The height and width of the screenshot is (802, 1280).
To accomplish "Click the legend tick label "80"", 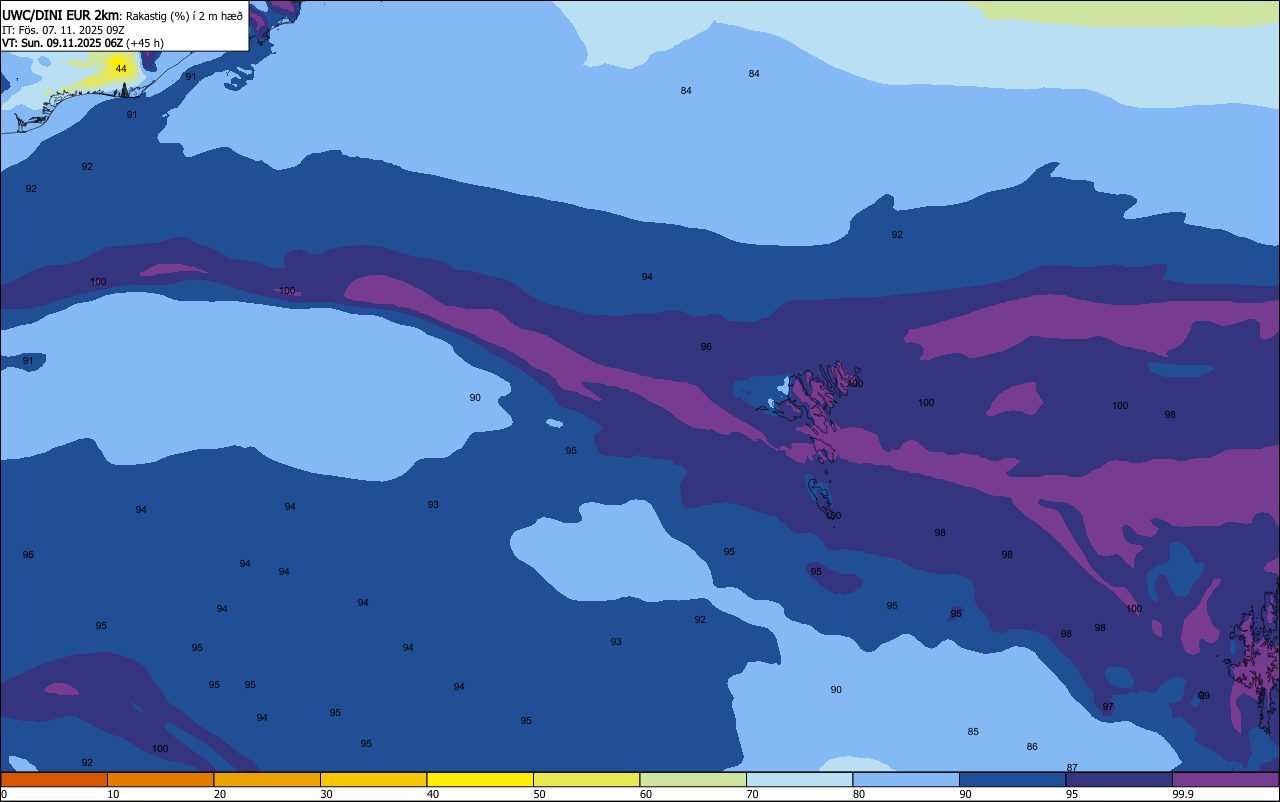I will [859, 794].
